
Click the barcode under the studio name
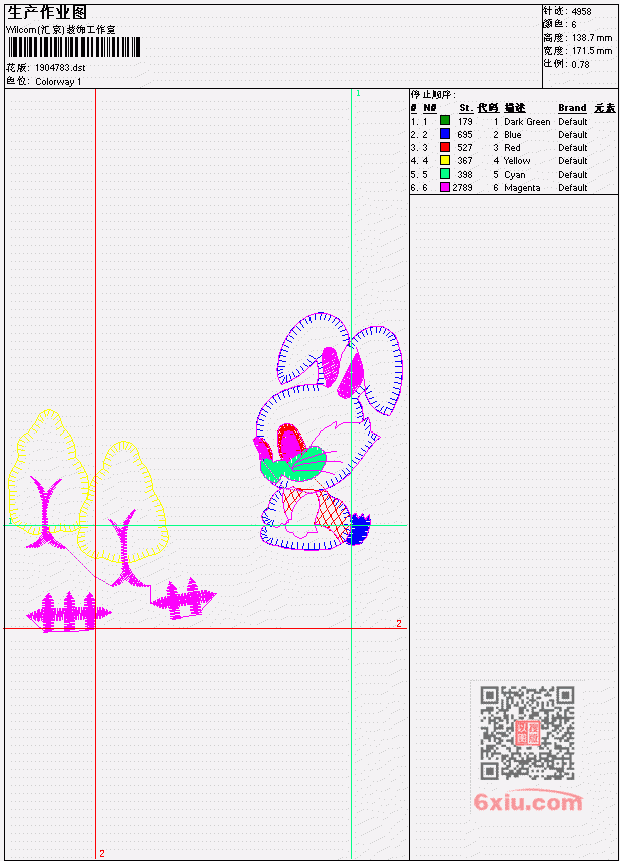[74, 47]
